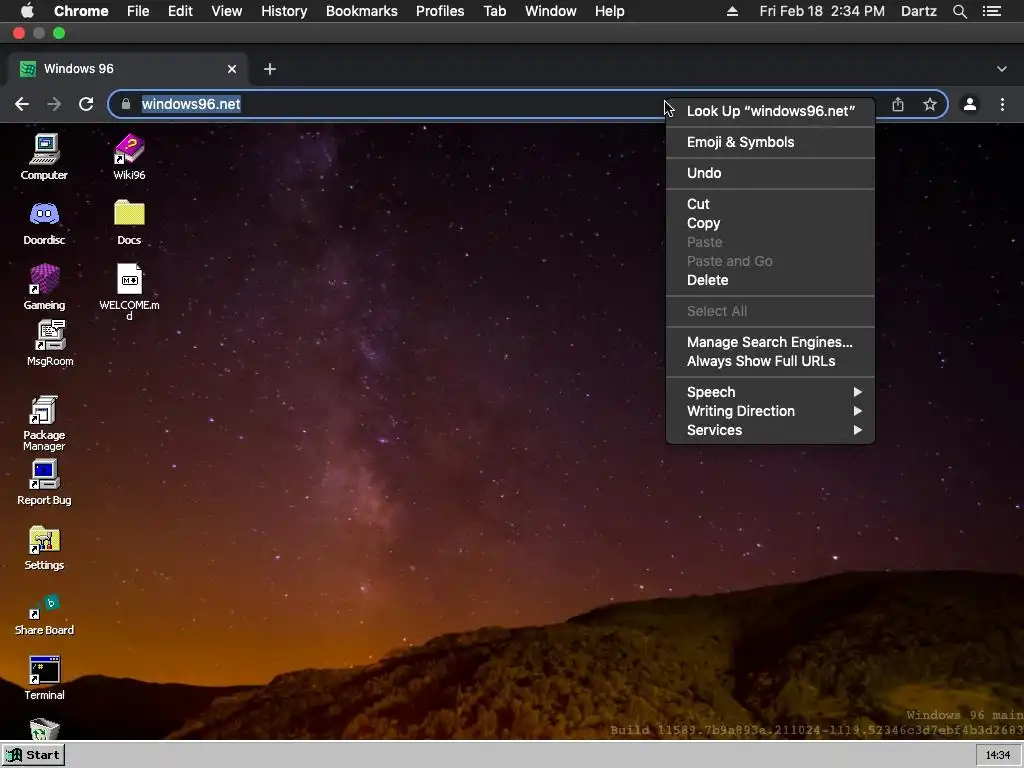
Task: Choose Copy from context menu
Action: tap(771, 223)
